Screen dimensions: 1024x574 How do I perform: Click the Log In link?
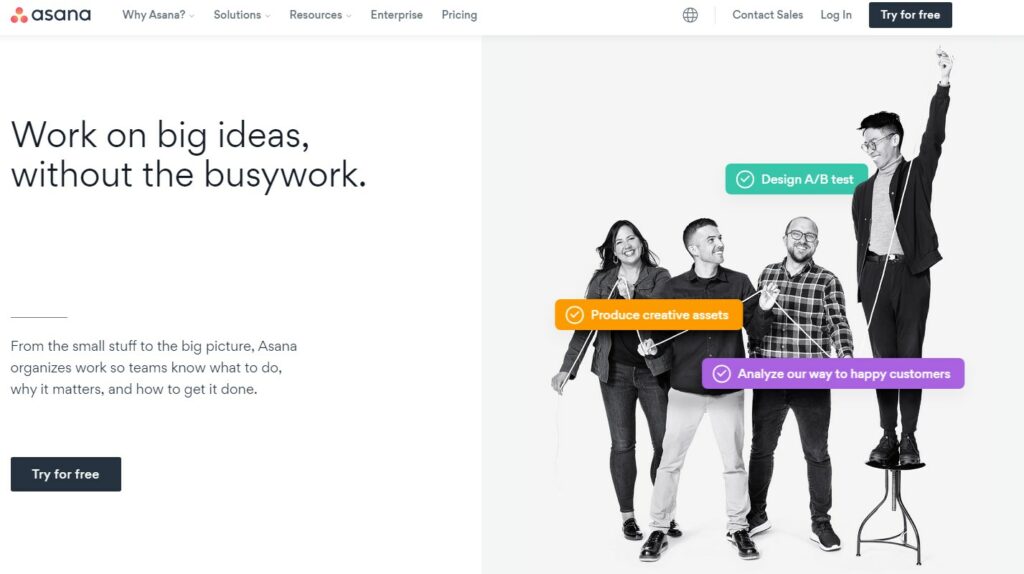(836, 15)
